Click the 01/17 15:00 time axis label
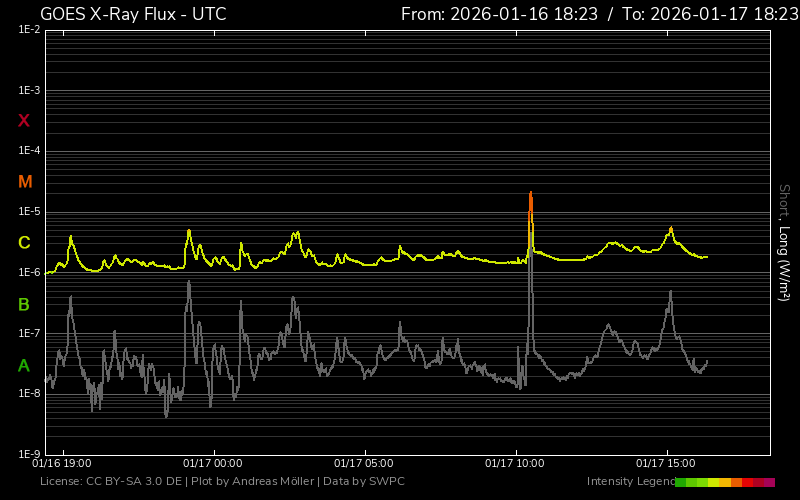Screen dimensions: 800x500 [665, 463]
